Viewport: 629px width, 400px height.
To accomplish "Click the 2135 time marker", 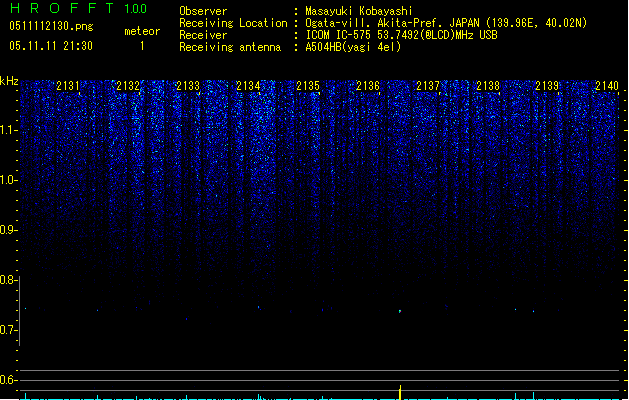I will click(308, 86).
